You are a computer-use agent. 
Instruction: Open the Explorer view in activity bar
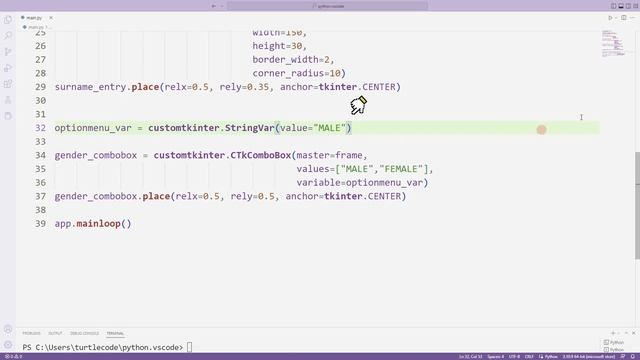(8, 20)
